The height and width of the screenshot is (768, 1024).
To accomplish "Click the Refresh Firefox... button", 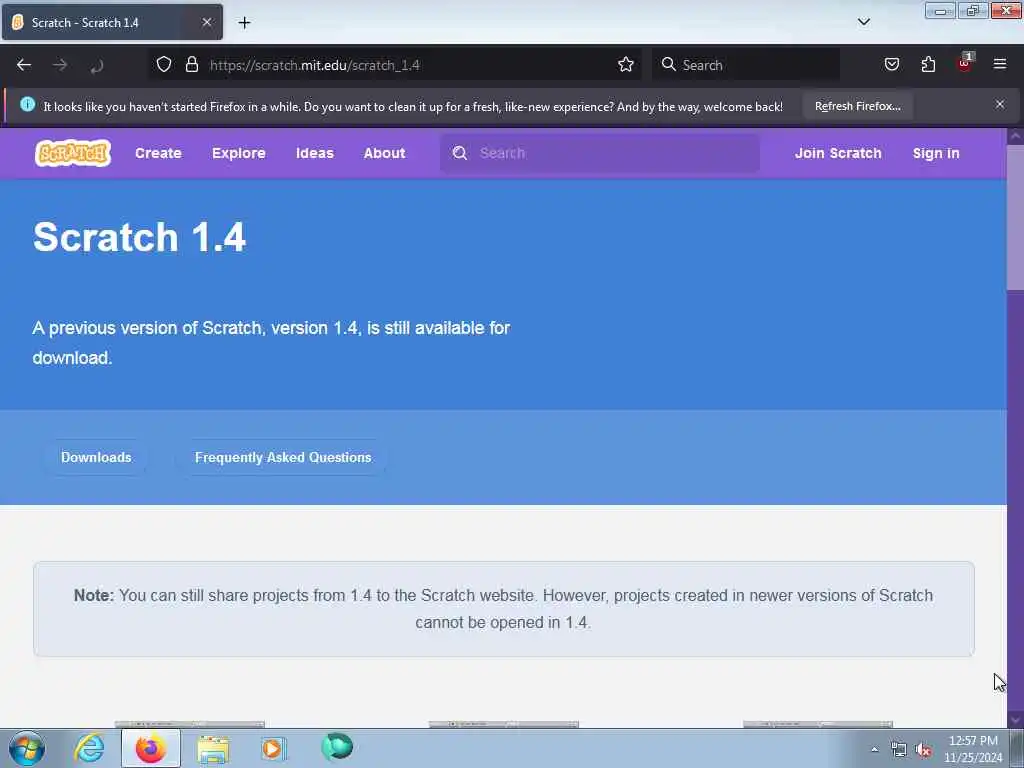I will [x=857, y=106].
